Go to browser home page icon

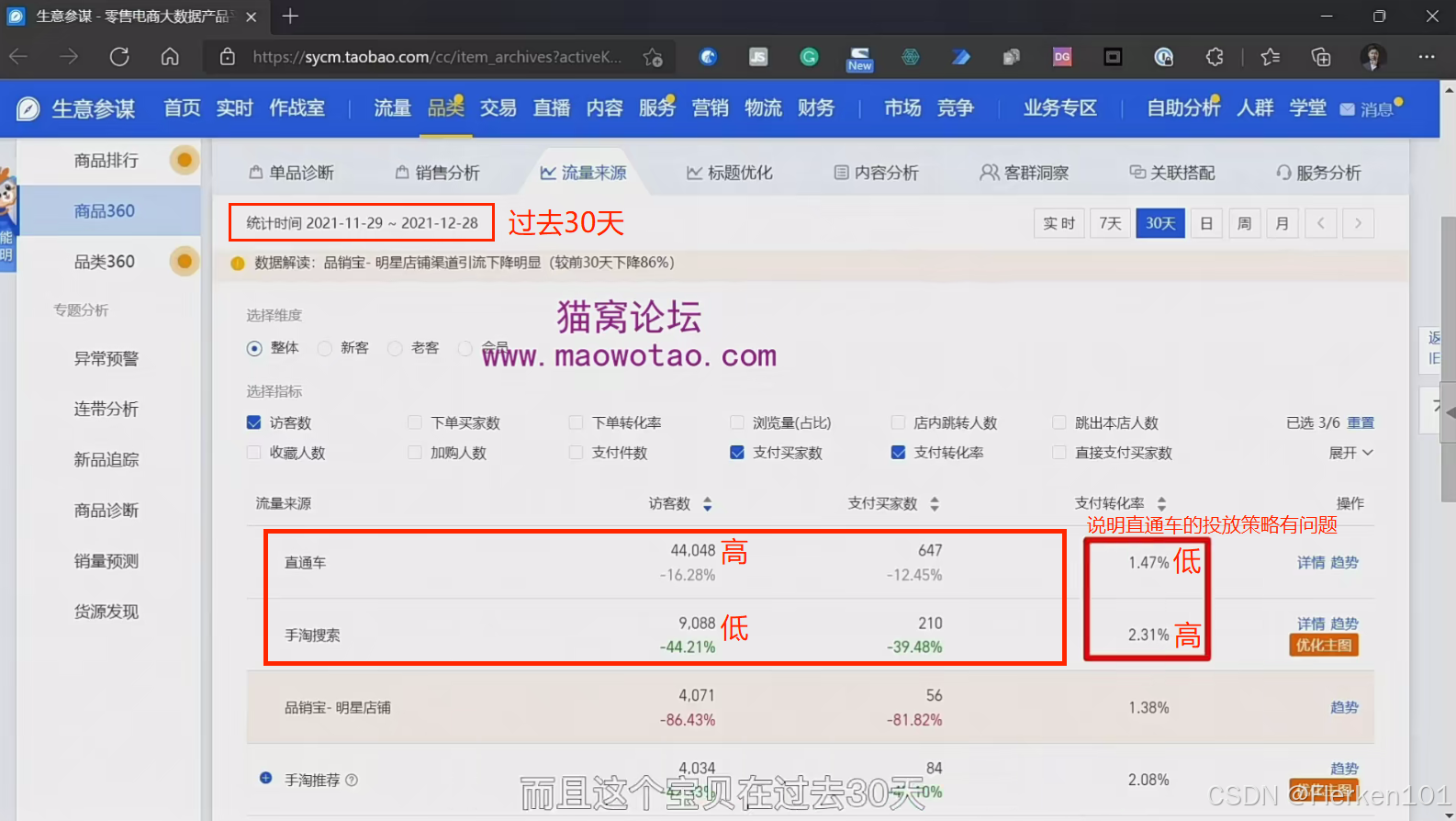coord(170,57)
